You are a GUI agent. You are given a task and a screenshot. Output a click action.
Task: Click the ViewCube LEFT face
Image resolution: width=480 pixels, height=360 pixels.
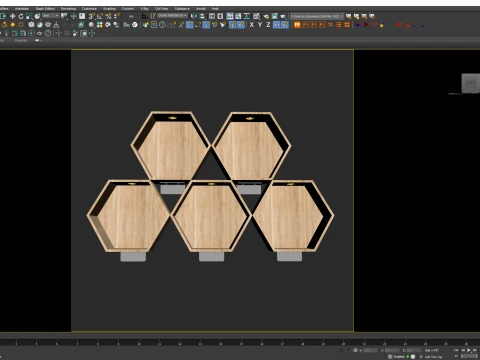click(470, 83)
